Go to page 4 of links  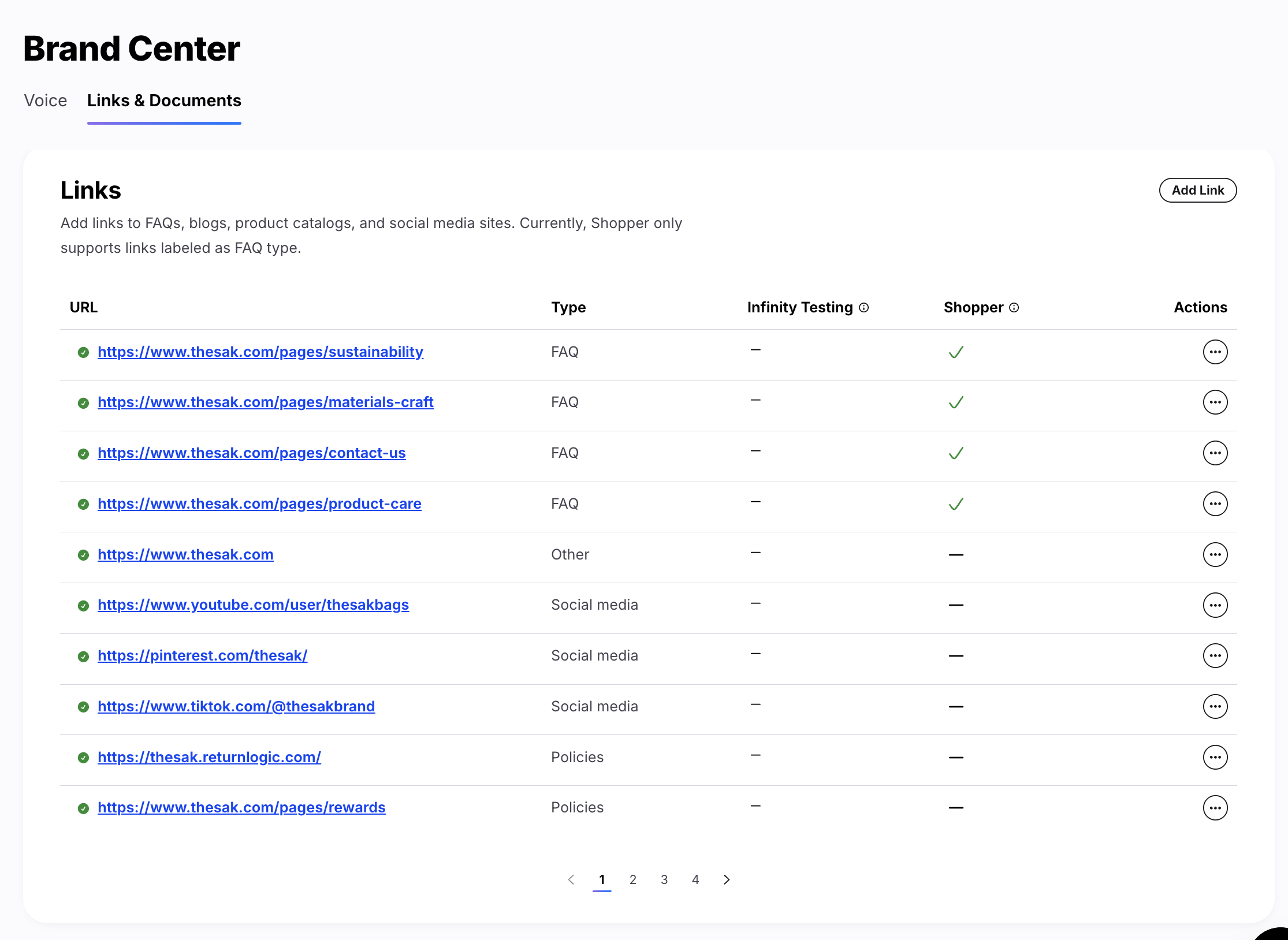[x=695, y=879]
